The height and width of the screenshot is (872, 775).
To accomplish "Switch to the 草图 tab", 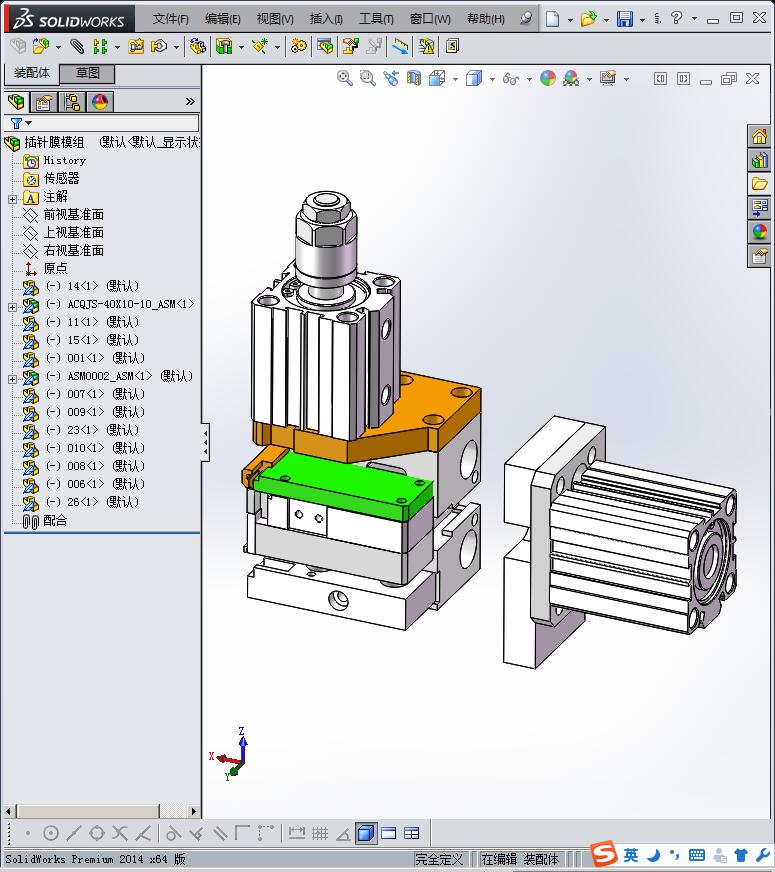I will [x=87, y=73].
